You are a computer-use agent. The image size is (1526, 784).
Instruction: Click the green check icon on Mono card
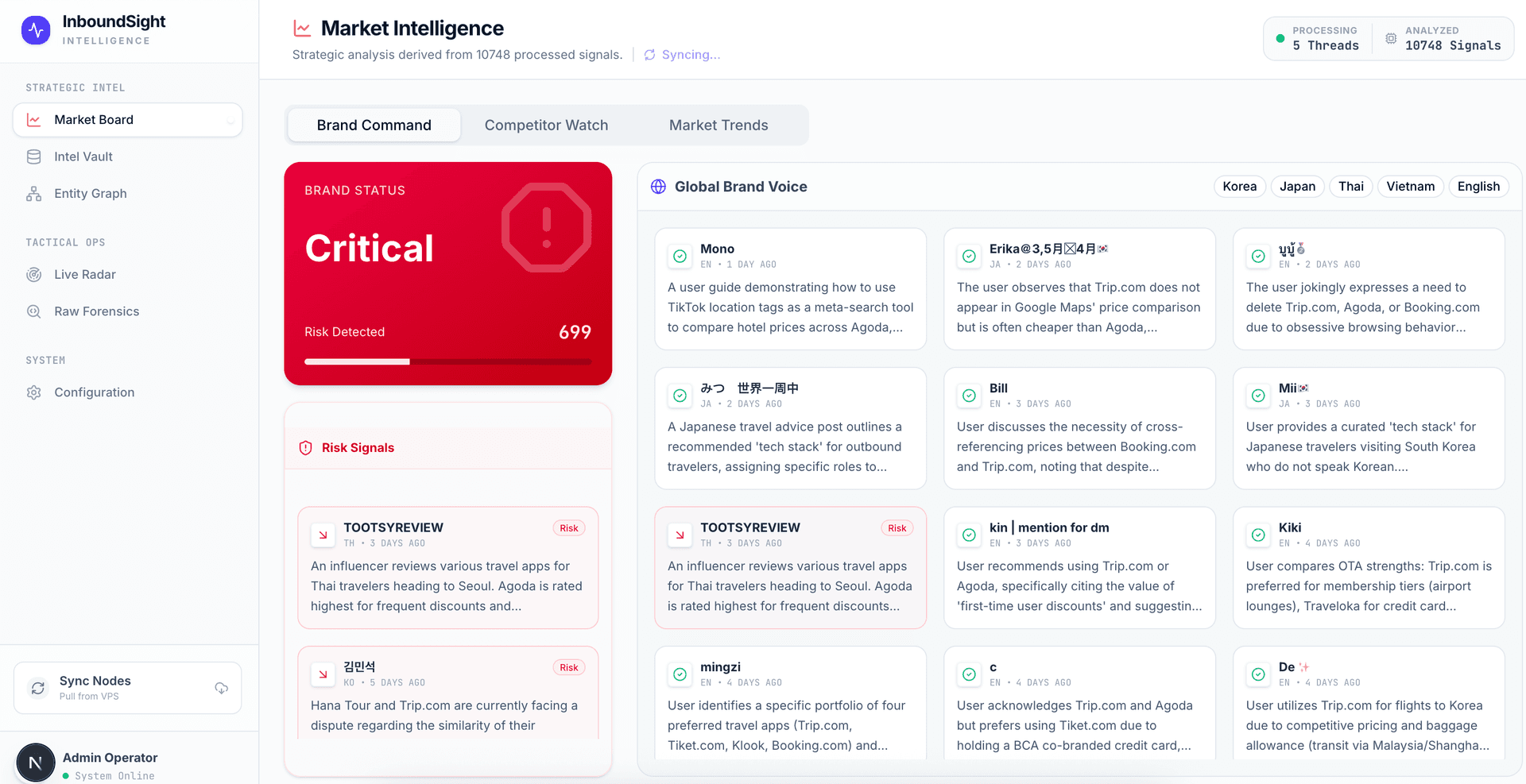click(680, 256)
